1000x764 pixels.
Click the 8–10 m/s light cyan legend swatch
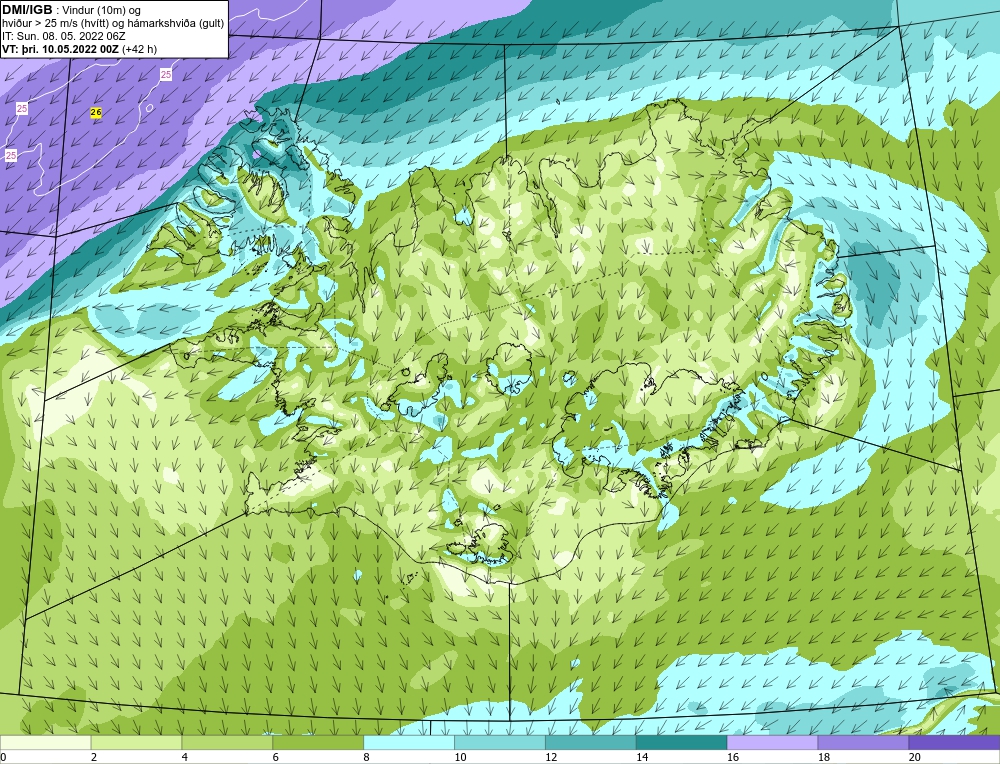point(409,743)
